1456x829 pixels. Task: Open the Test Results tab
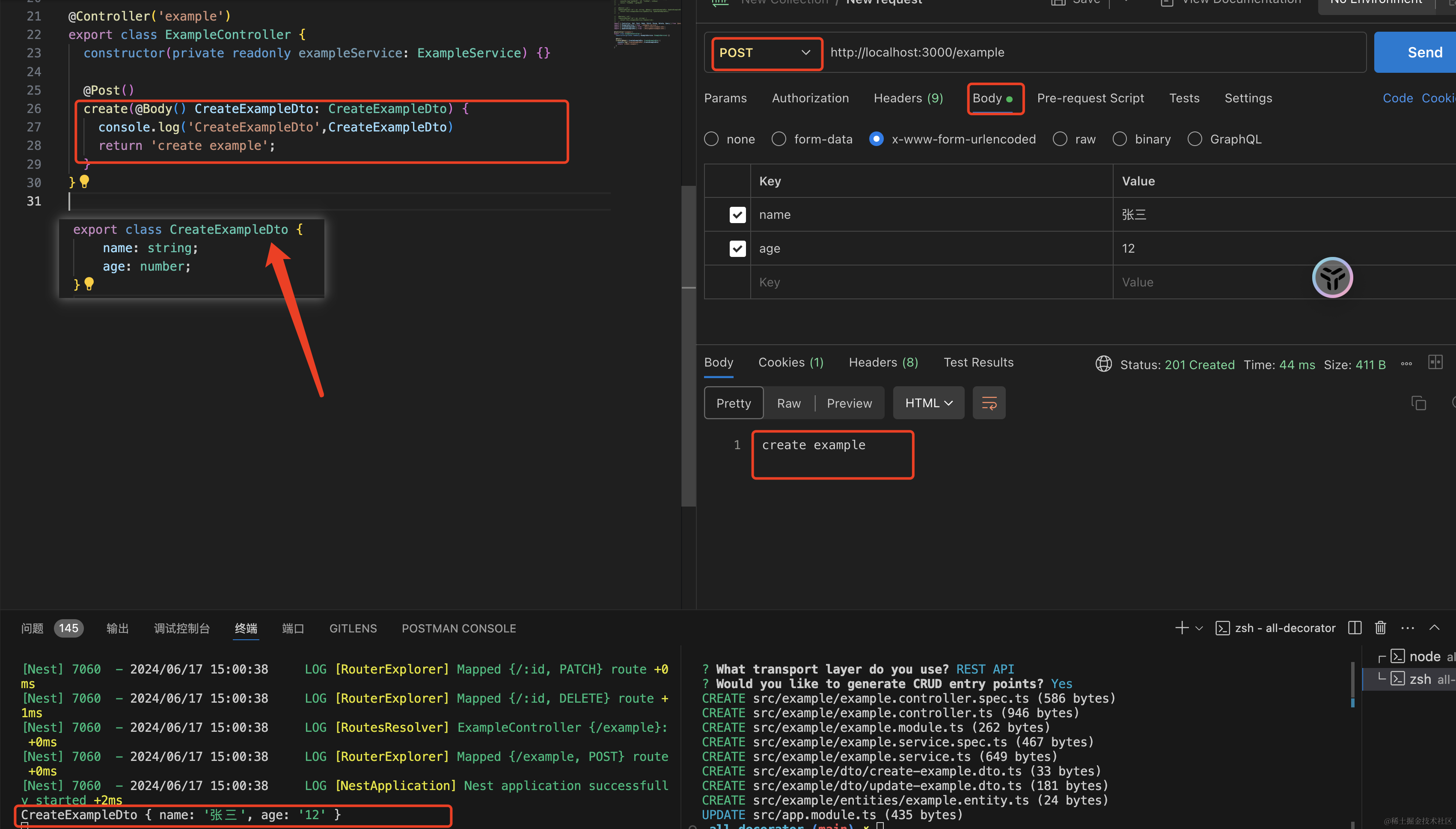pos(978,363)
